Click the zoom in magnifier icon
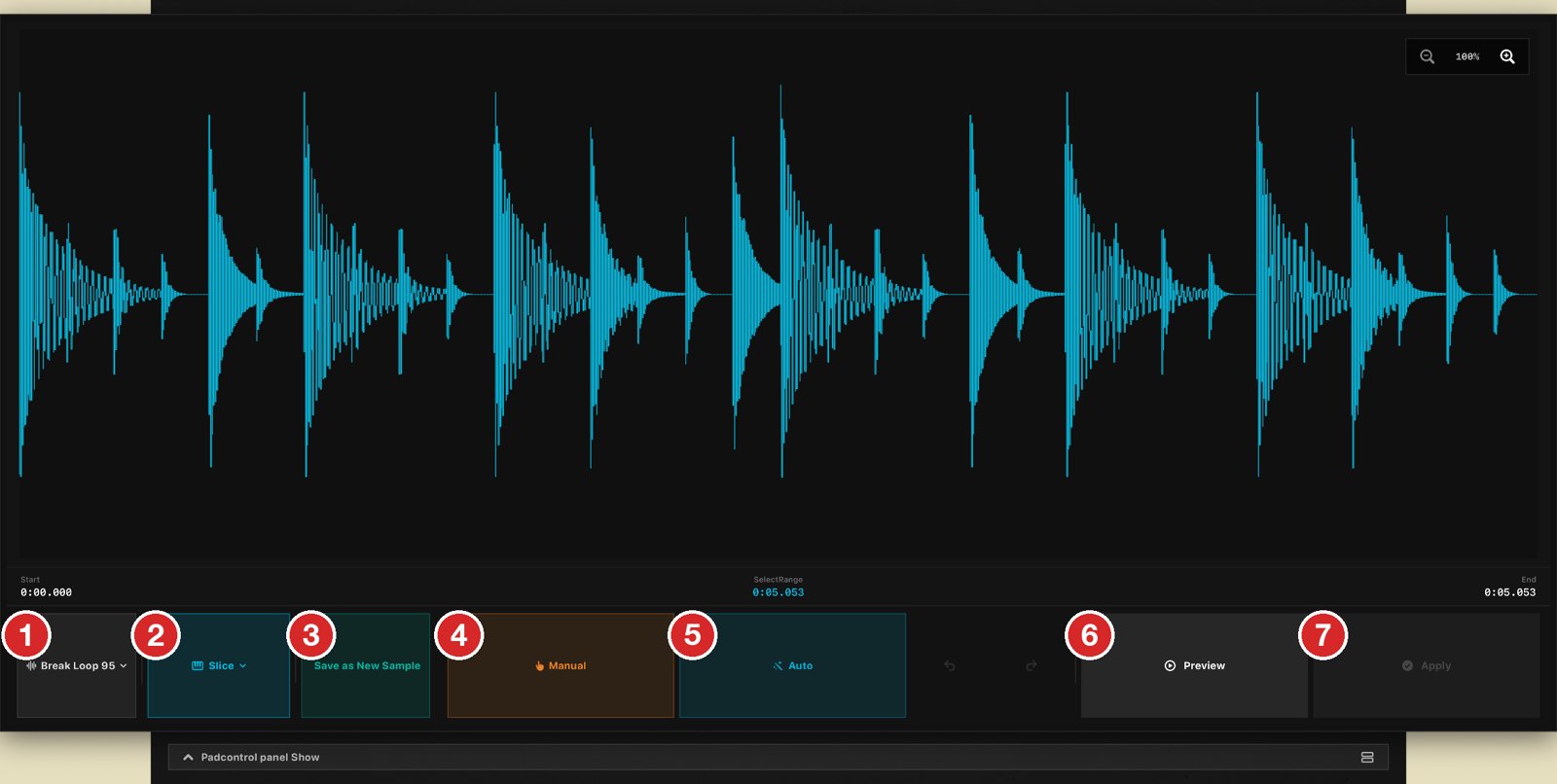The width and height of the screenshot is (1557, 784). pos(1507,56)
